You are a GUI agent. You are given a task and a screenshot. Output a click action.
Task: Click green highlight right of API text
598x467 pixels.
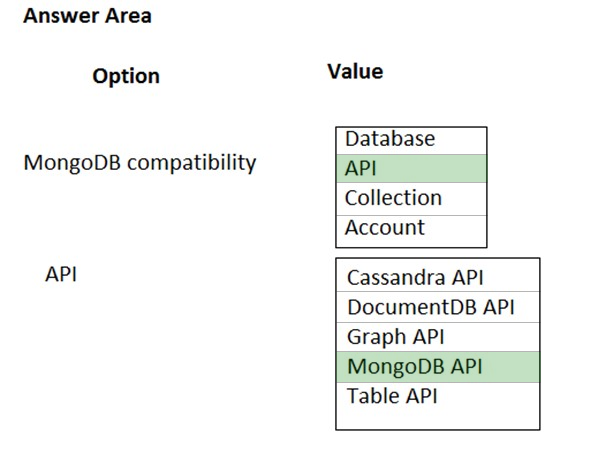click(x=431, y=169)
